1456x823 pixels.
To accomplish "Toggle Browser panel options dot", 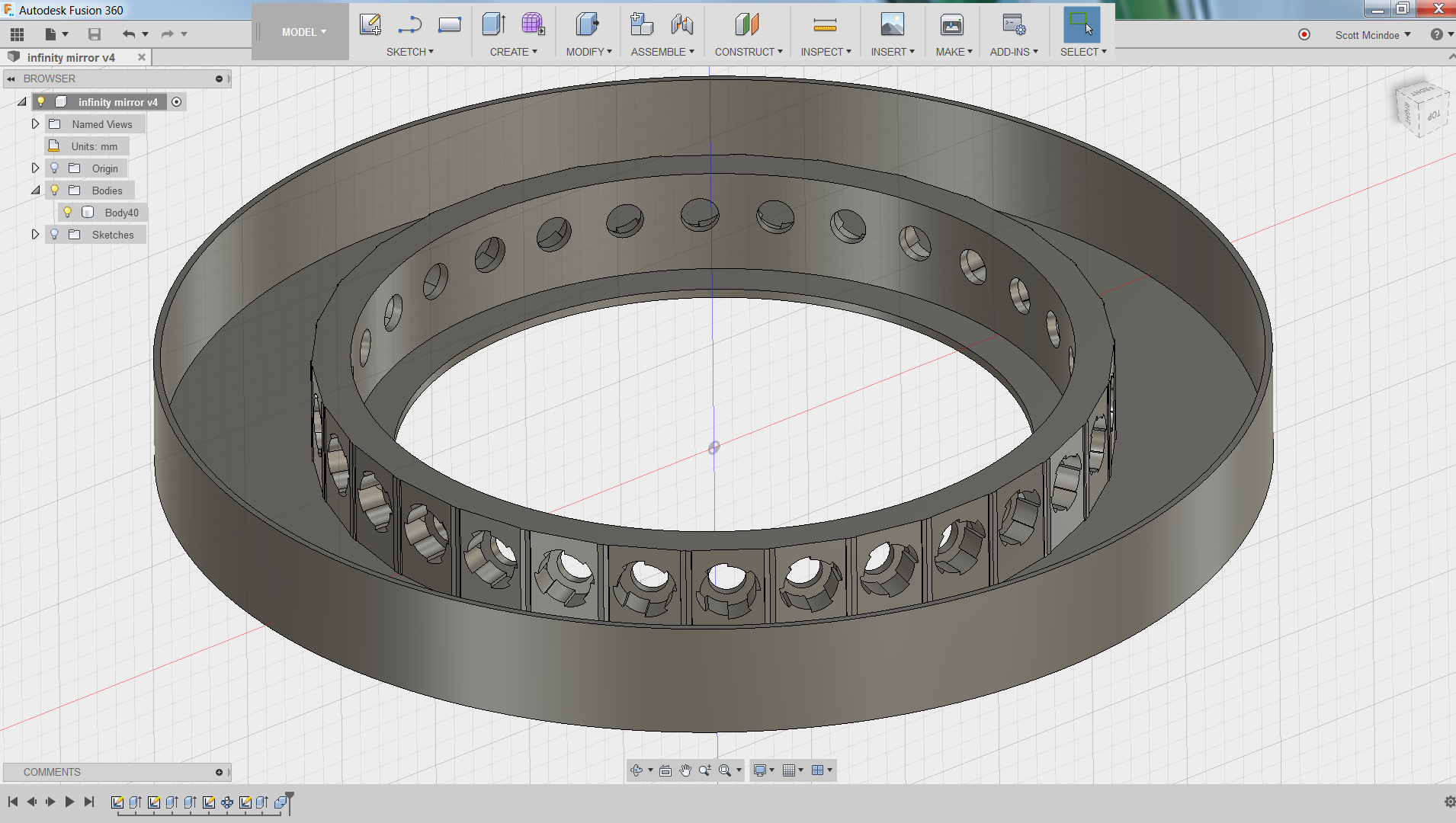I will tap(219, 78).
